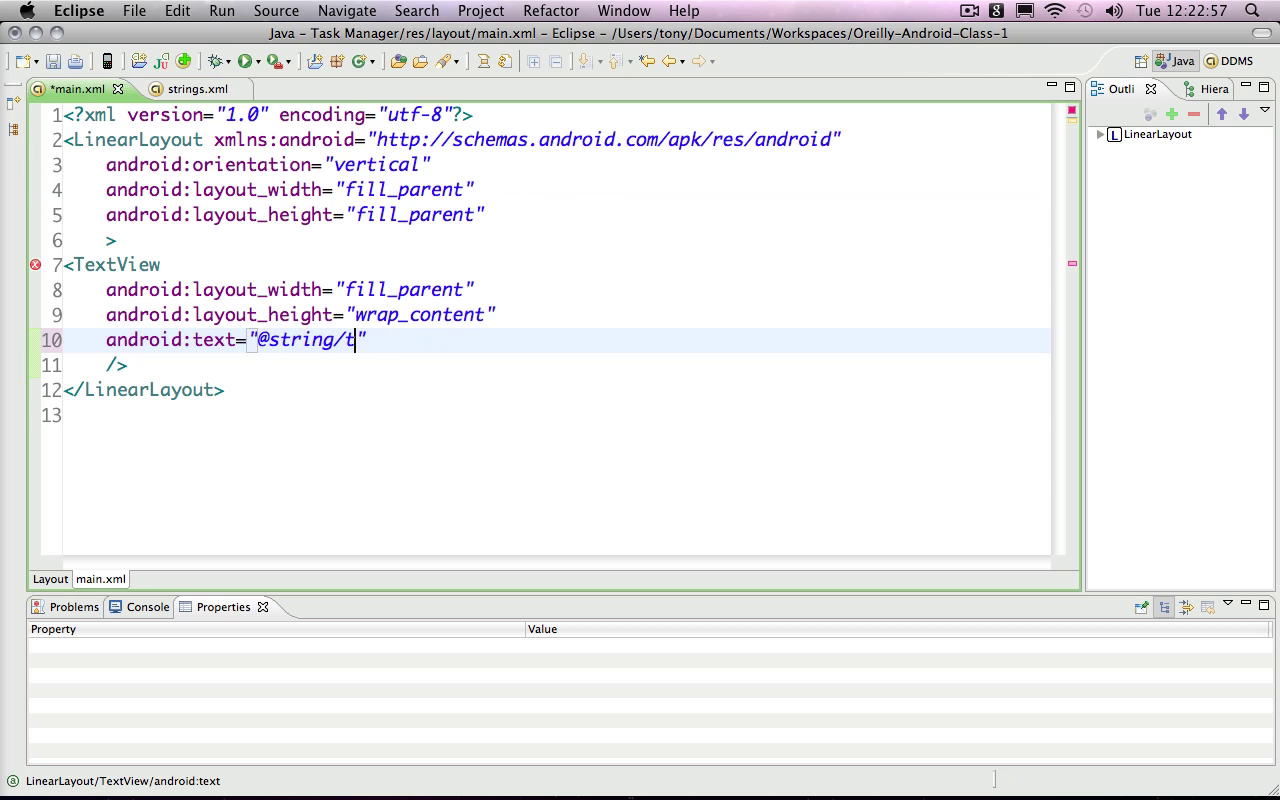This screenshot has width=1280, height=800.
Task: Click the Search flashlight icon
Action: (x=443, y=61)
